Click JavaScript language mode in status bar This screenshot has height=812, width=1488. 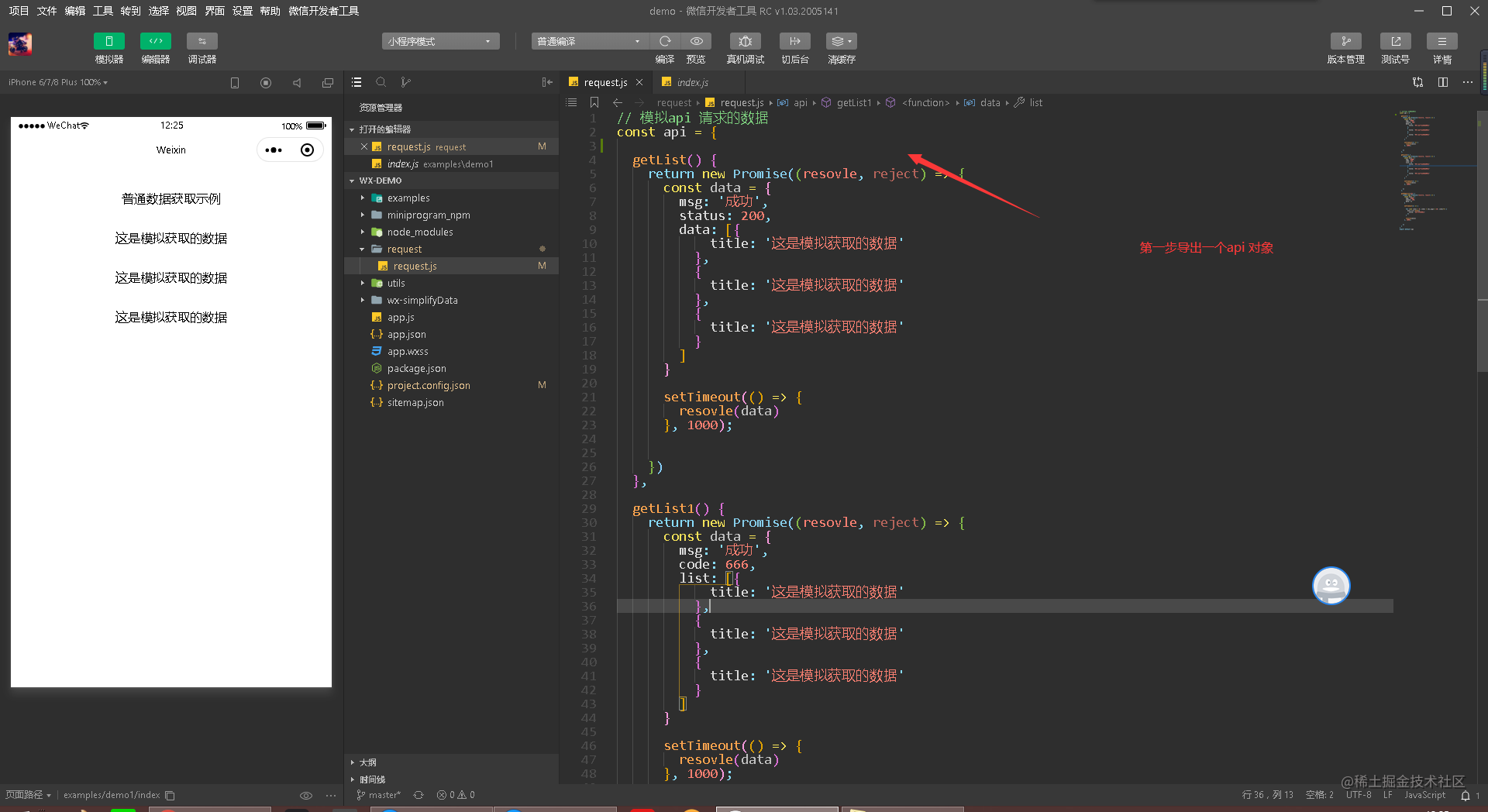tap(1424, 795)
